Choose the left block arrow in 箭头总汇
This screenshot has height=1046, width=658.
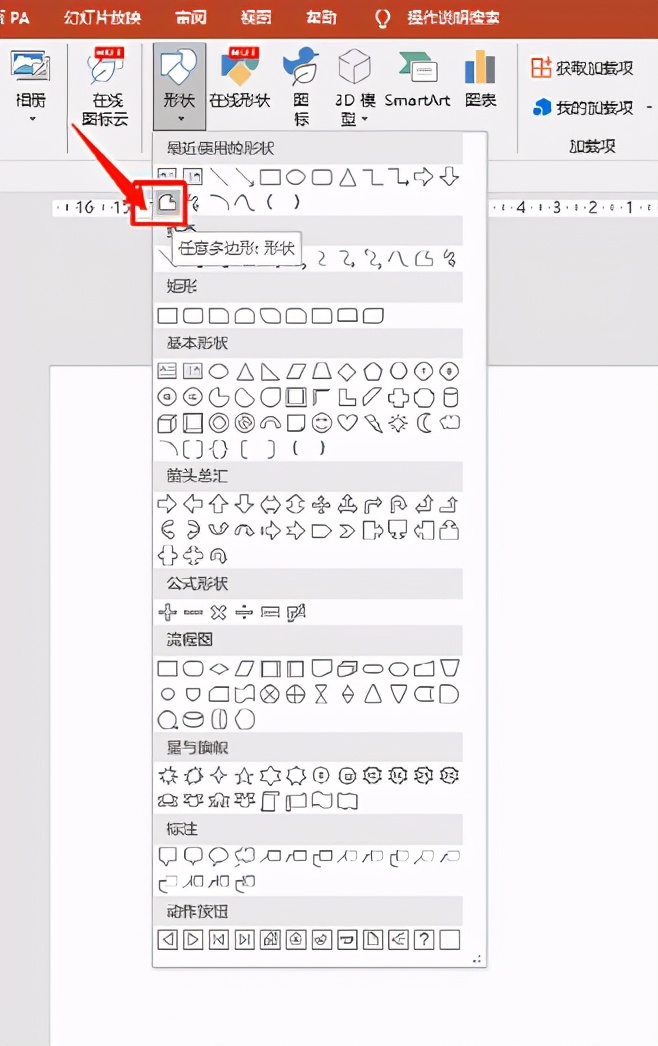(193, 504)
